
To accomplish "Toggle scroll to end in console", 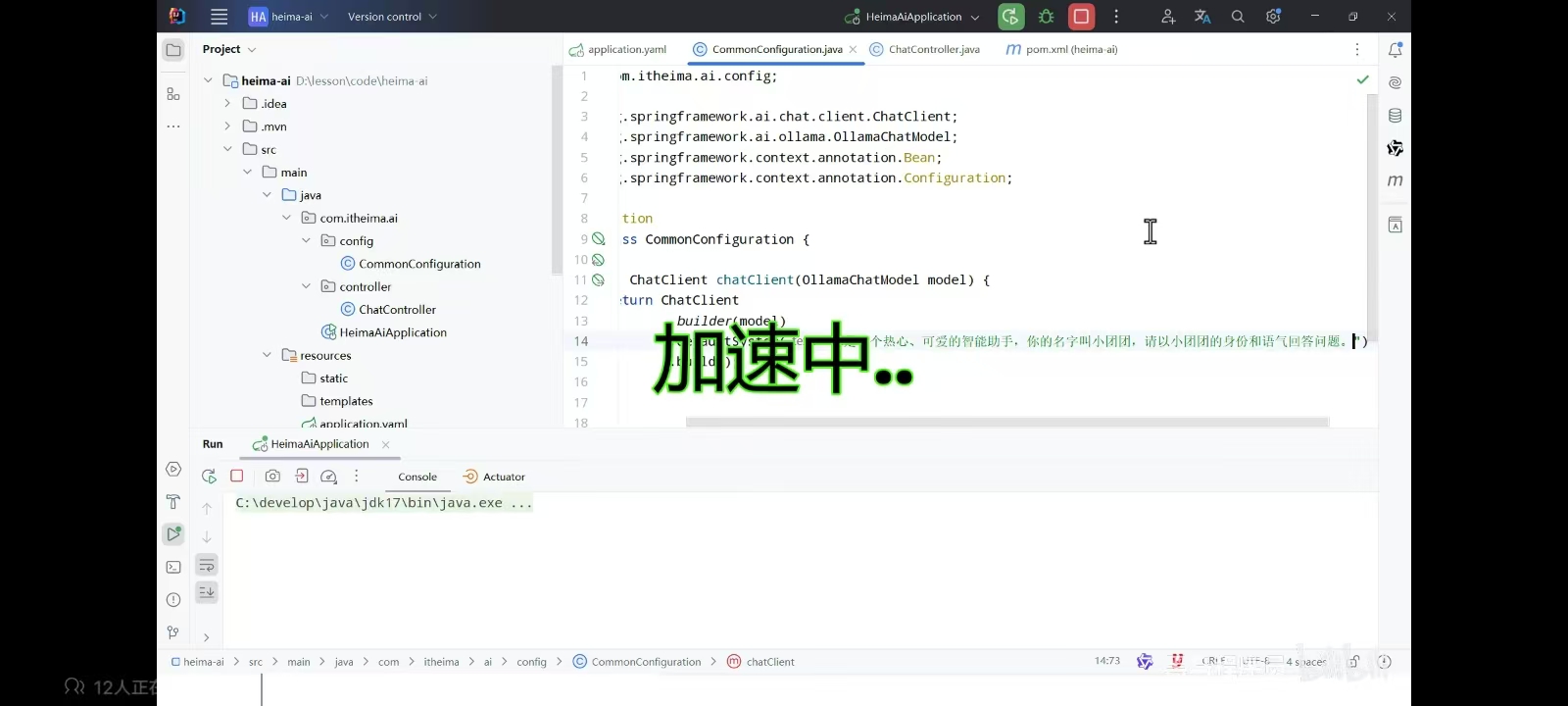I will tap(207, 592).
